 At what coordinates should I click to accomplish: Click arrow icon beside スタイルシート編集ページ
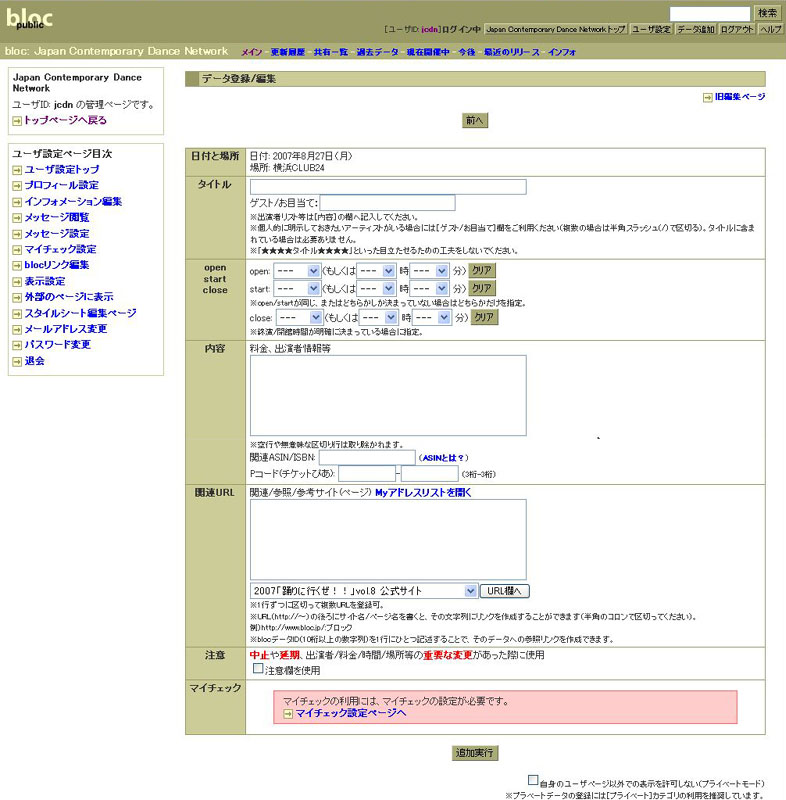coord(17,314)
